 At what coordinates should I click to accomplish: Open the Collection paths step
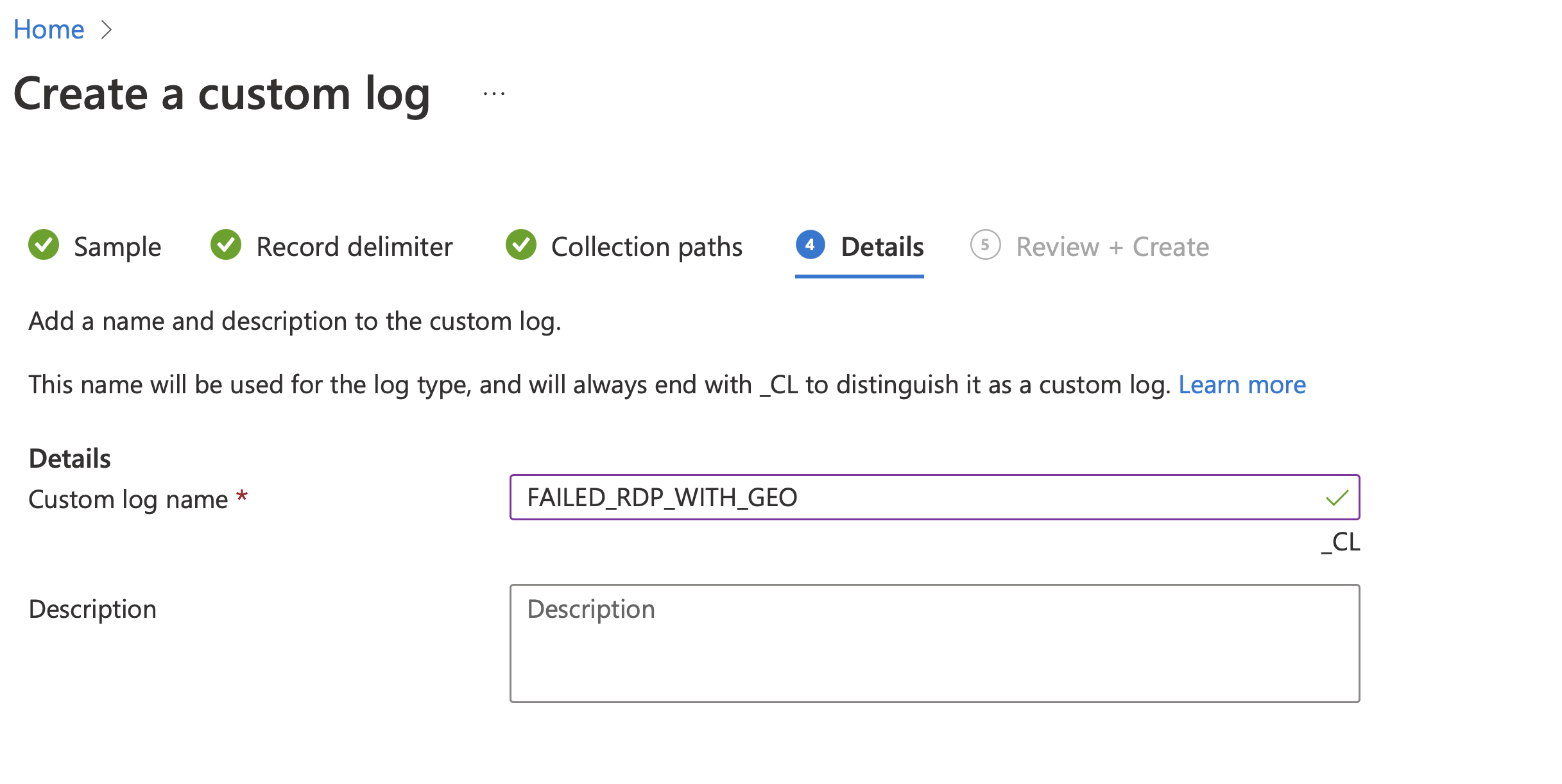click(x=646, y=247)
